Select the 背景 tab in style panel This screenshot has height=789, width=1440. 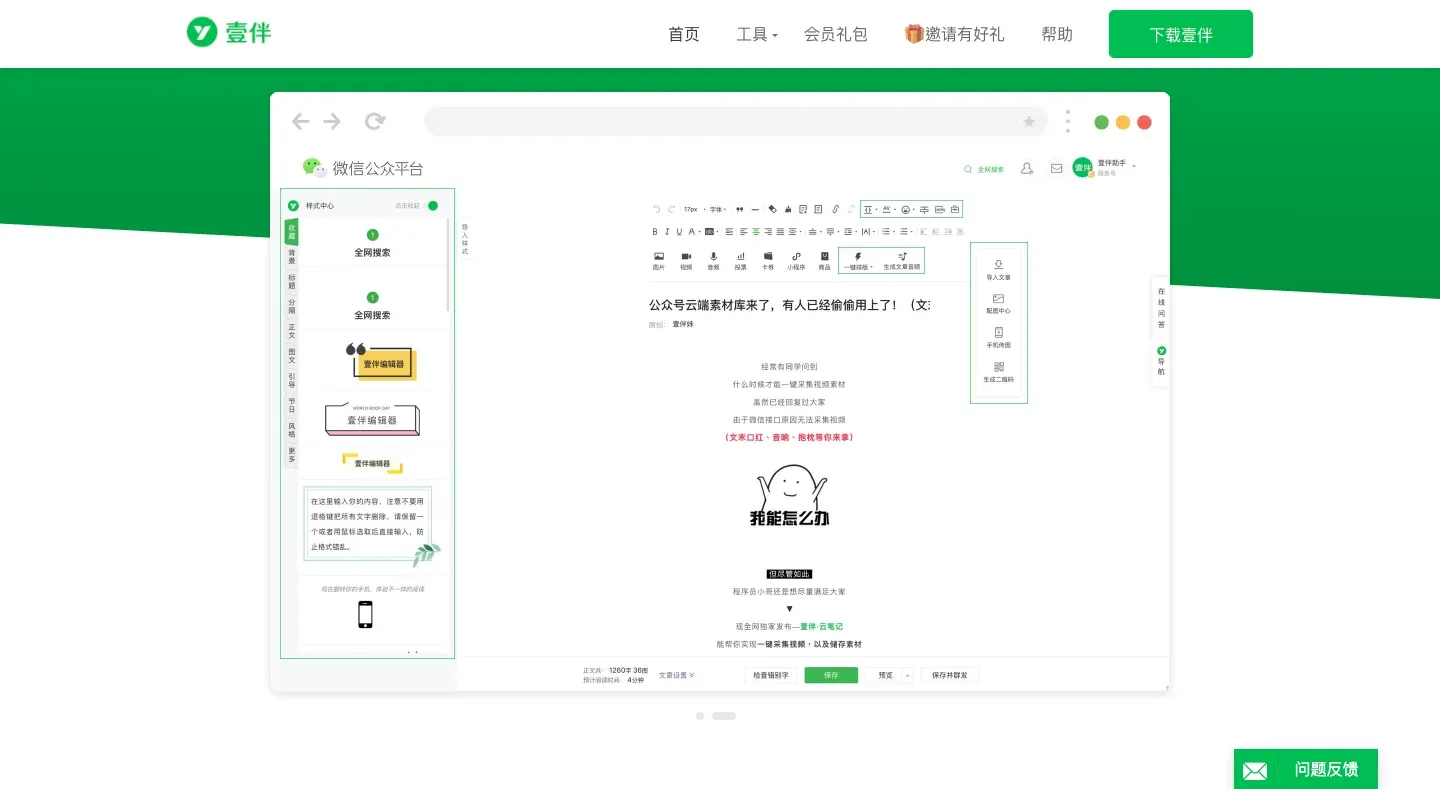(x=292, y=257)
